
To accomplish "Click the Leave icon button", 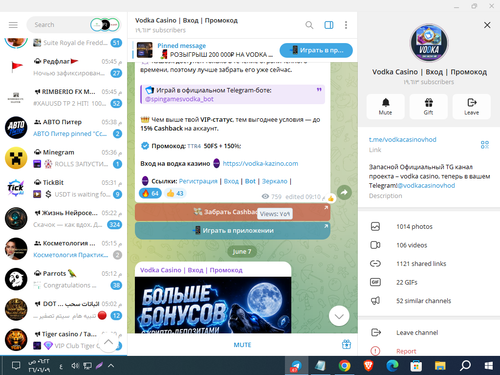I will tap(471, 107).
